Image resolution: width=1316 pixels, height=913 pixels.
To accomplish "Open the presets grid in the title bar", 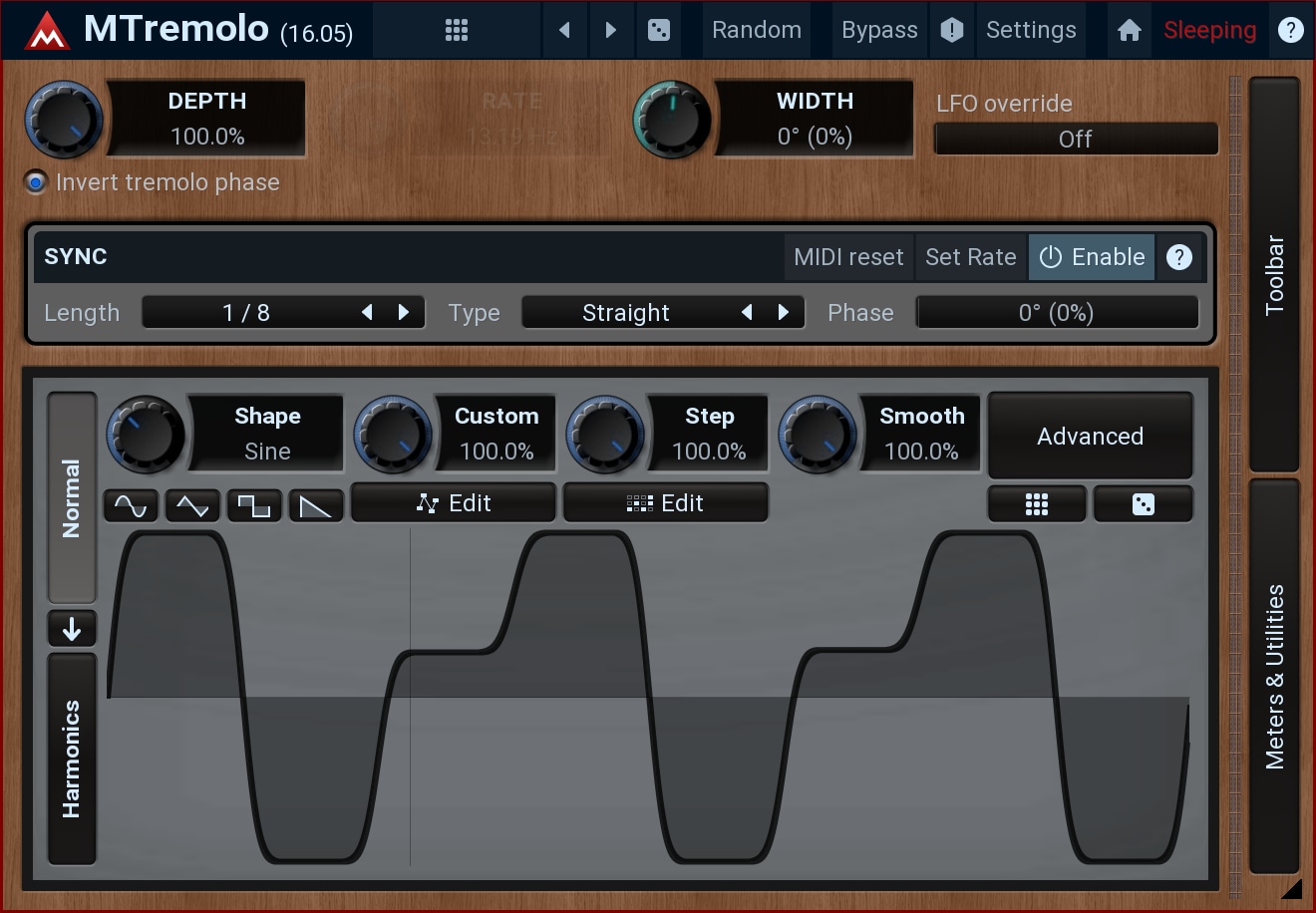I will tap(457, 30).
